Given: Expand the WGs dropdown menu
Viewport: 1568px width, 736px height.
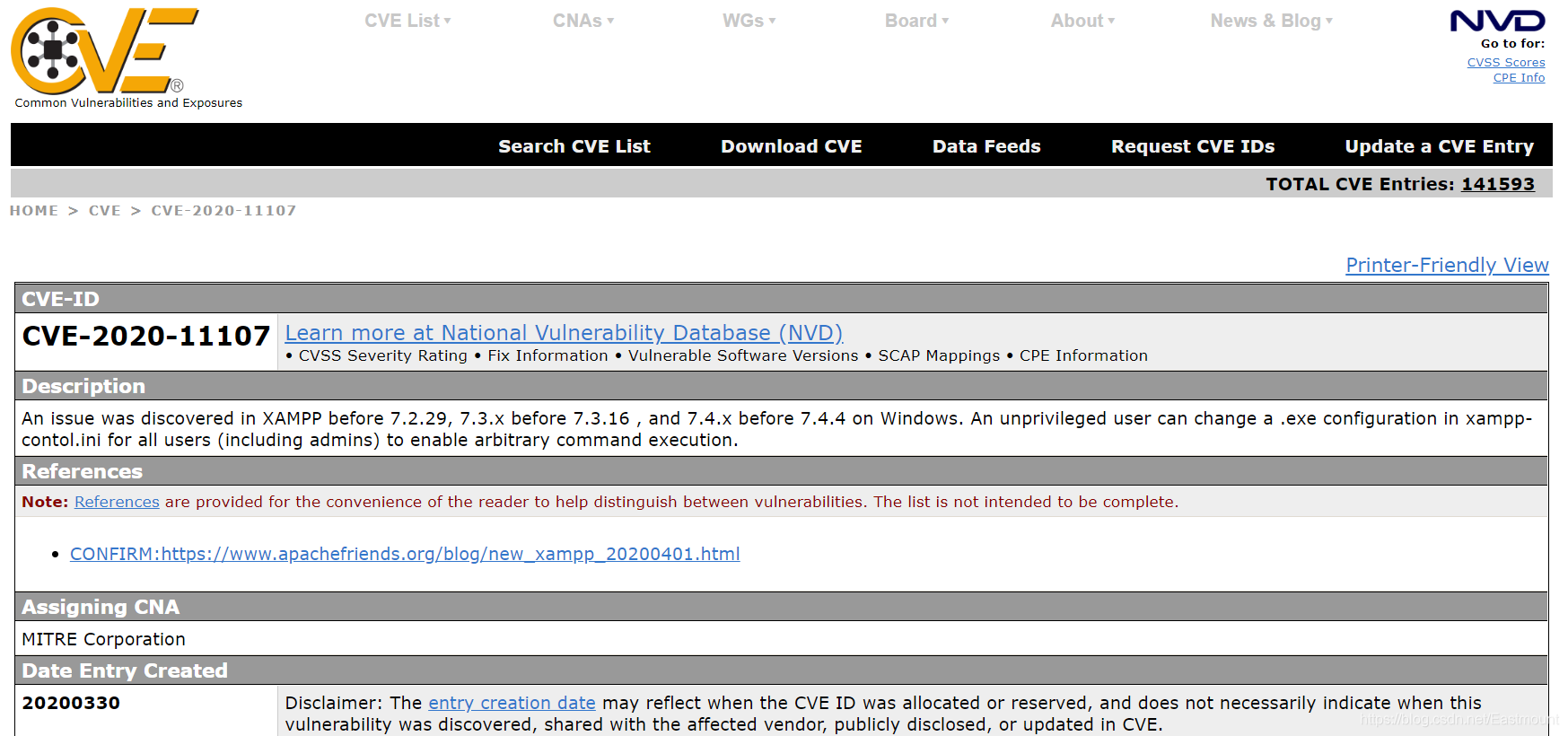Looking at the screenshot, I should pyautogui.click(x=749, y=21).
